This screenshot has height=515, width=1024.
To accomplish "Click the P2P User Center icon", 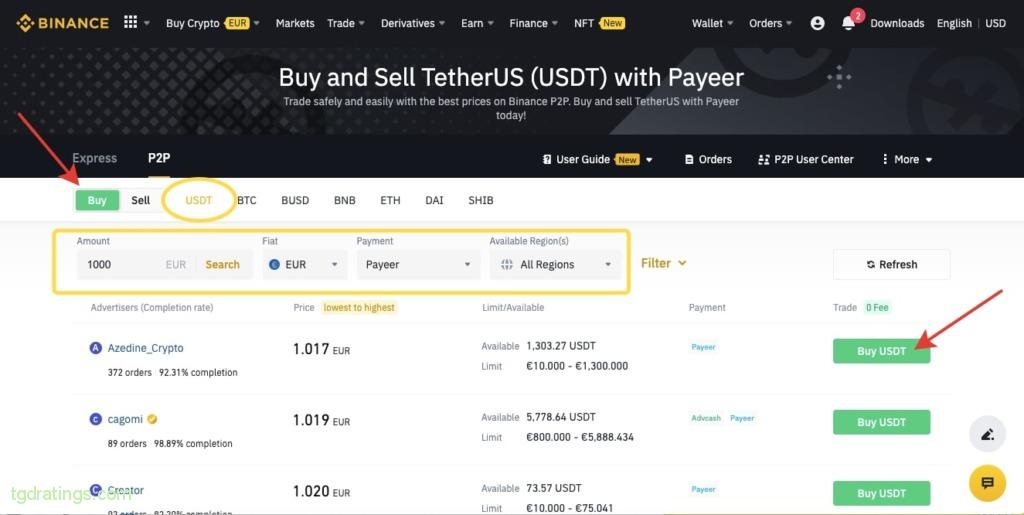I will click(763, 159).
